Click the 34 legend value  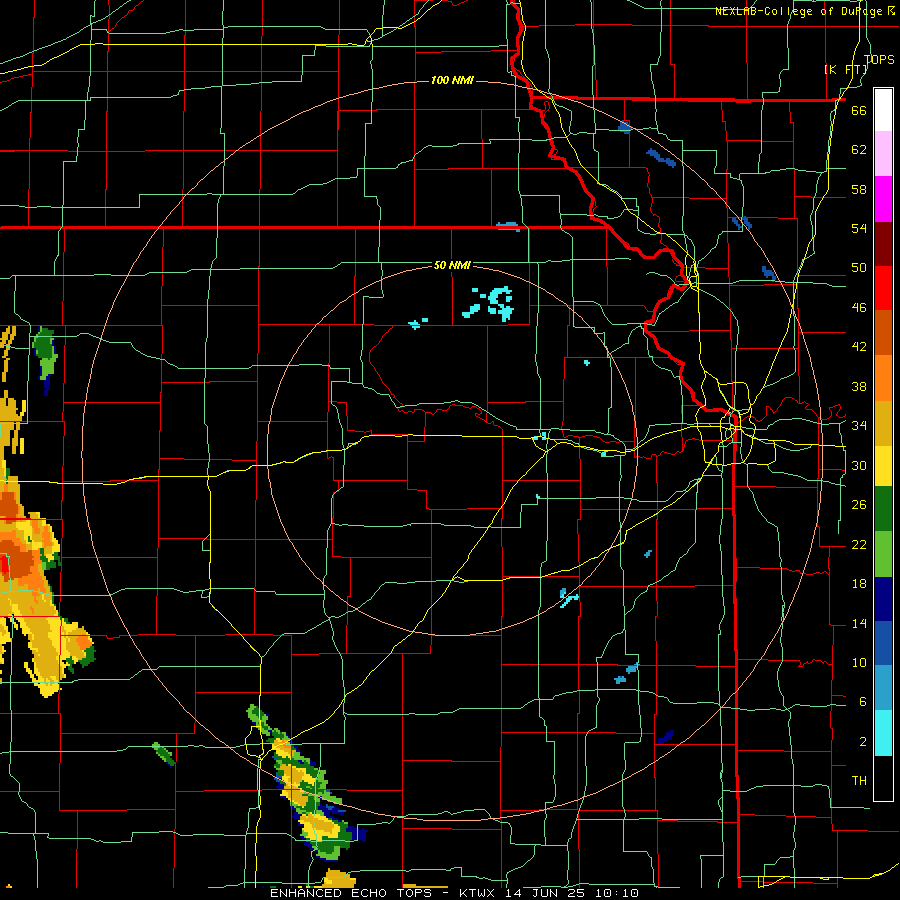(859, 426)
